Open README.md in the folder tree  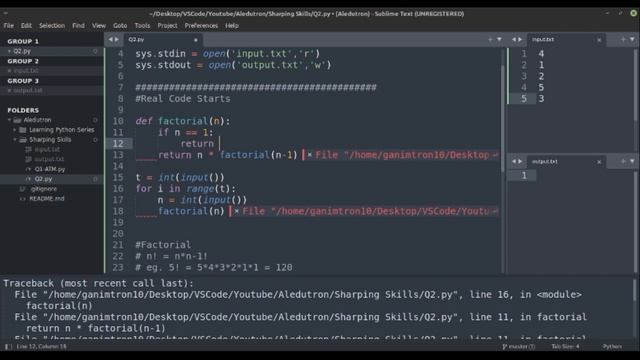tap(47, 199)
